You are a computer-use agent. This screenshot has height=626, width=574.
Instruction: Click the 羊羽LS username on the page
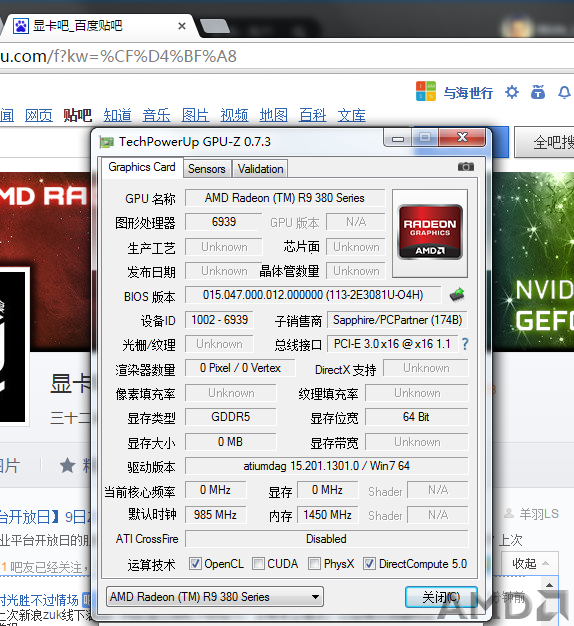pos(538,514)
